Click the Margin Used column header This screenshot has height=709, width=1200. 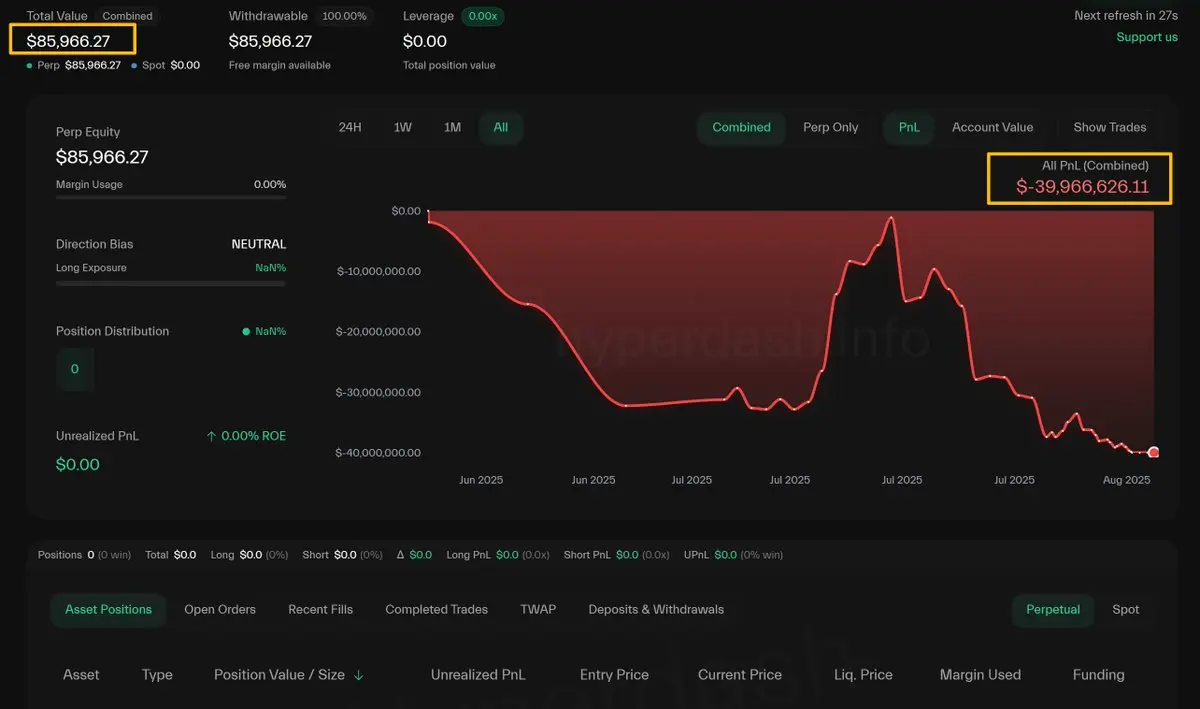980,675
